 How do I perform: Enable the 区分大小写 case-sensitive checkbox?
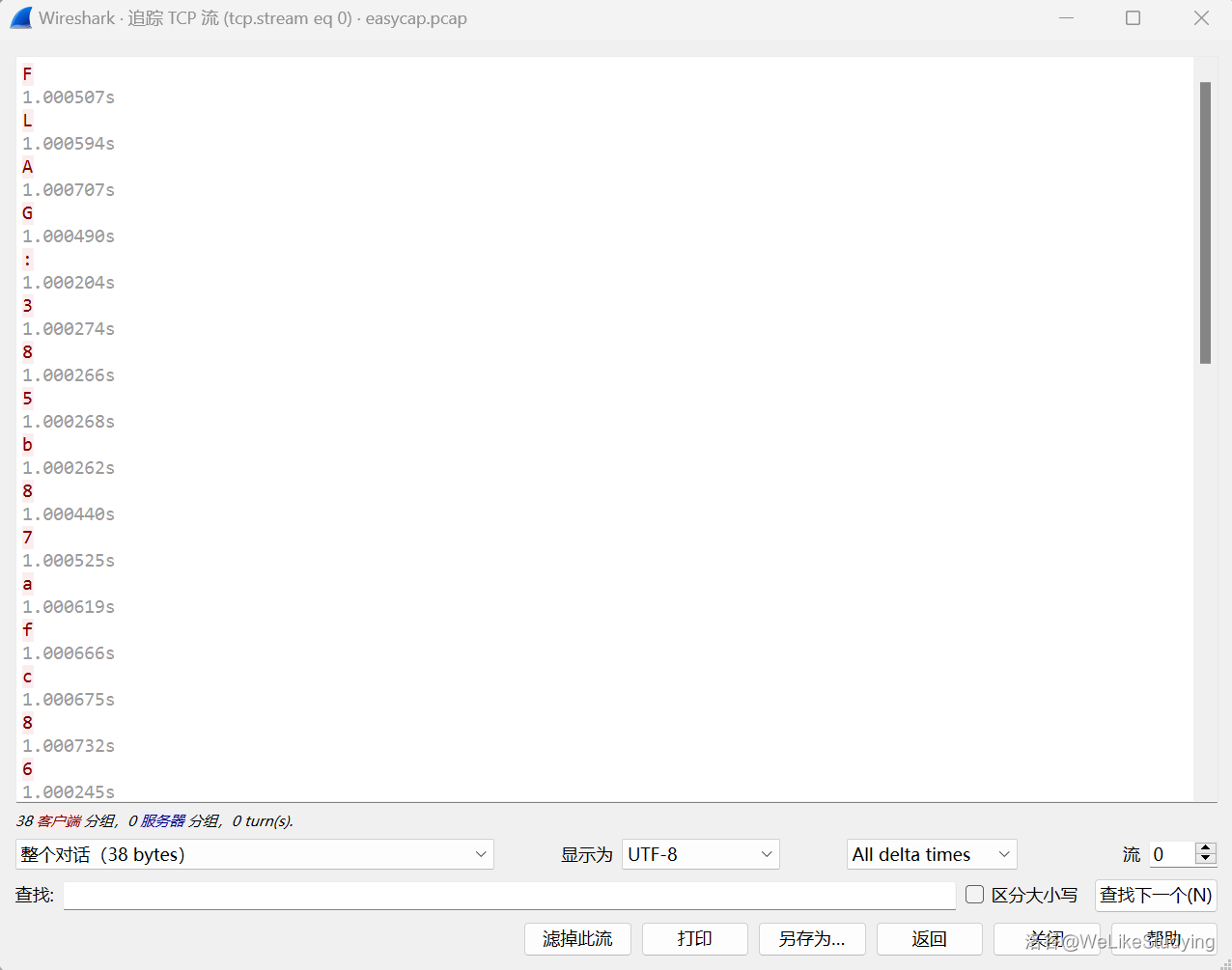(975, 895)
